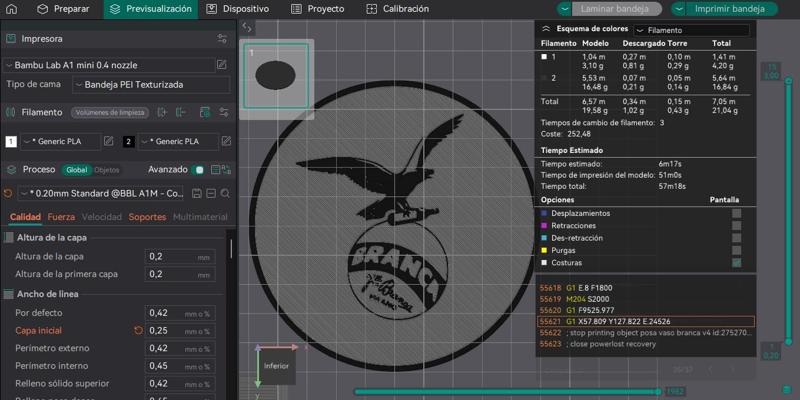Click the Altura de la capa input field

click(180, 257)
